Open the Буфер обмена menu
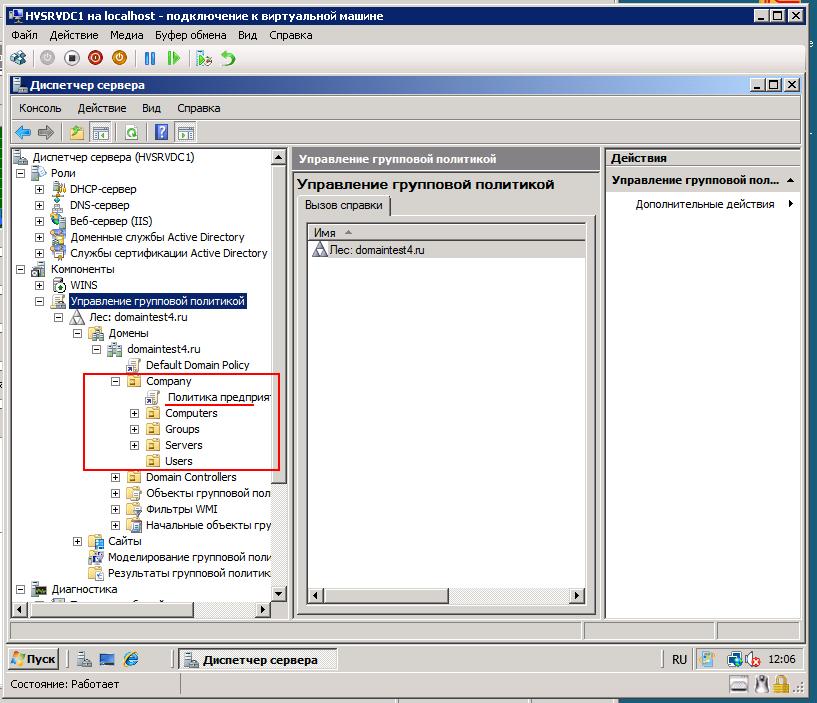 coord(191,35)
